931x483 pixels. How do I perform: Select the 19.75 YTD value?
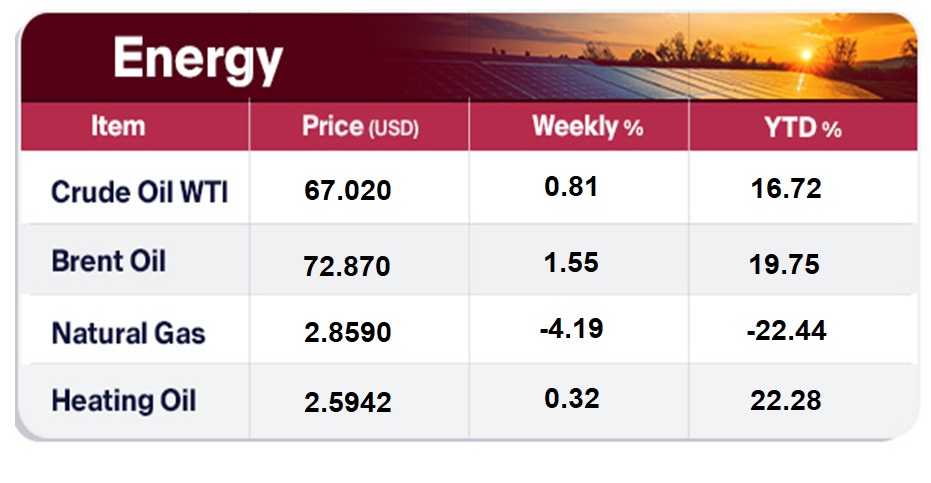click(785, 264)
